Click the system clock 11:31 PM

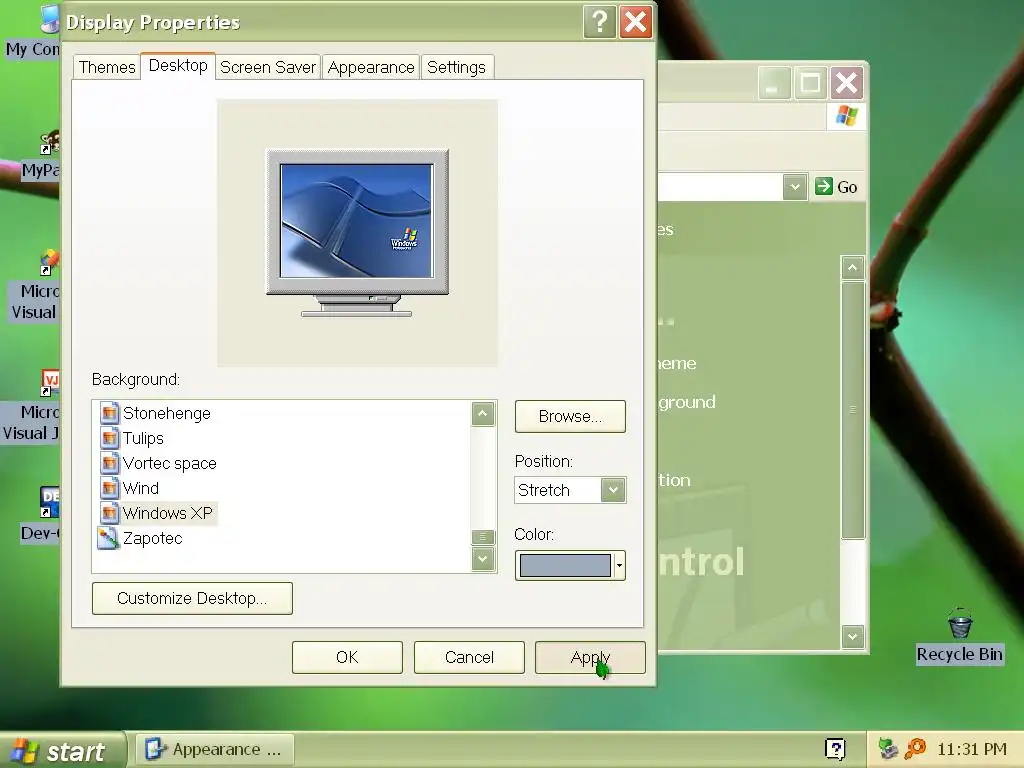coord(972,749)
